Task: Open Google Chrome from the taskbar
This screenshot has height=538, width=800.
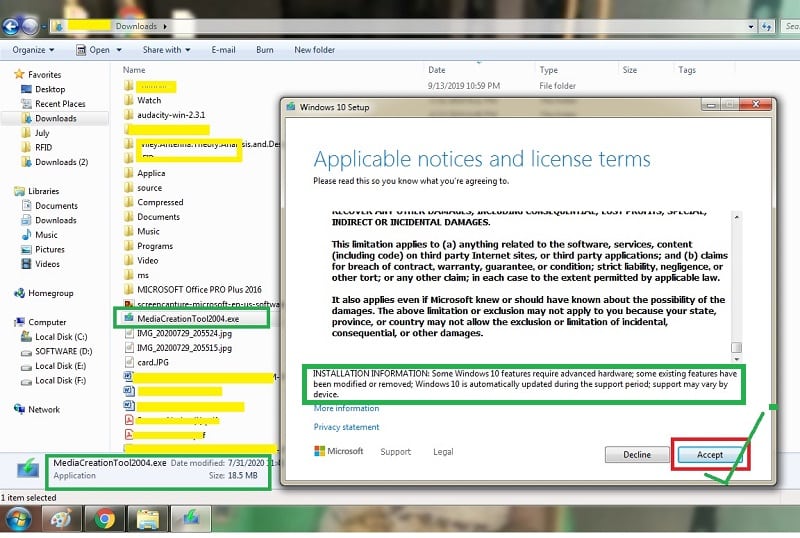Action: [x=105, y=519]
